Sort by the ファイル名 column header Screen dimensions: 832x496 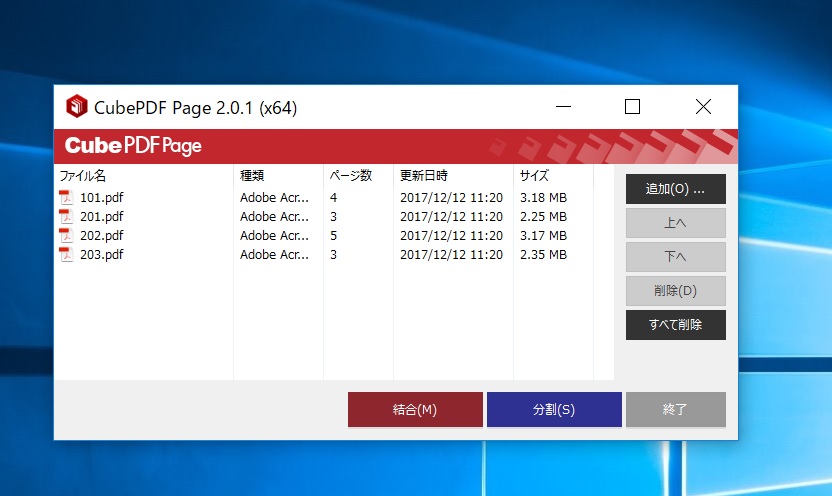(x=144, y=176)
